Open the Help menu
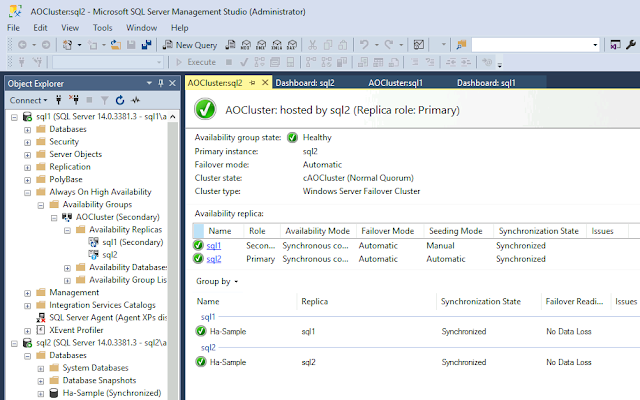Image resolution: width=640 pixels, height=400 pixels. click(x=179, y=28)
